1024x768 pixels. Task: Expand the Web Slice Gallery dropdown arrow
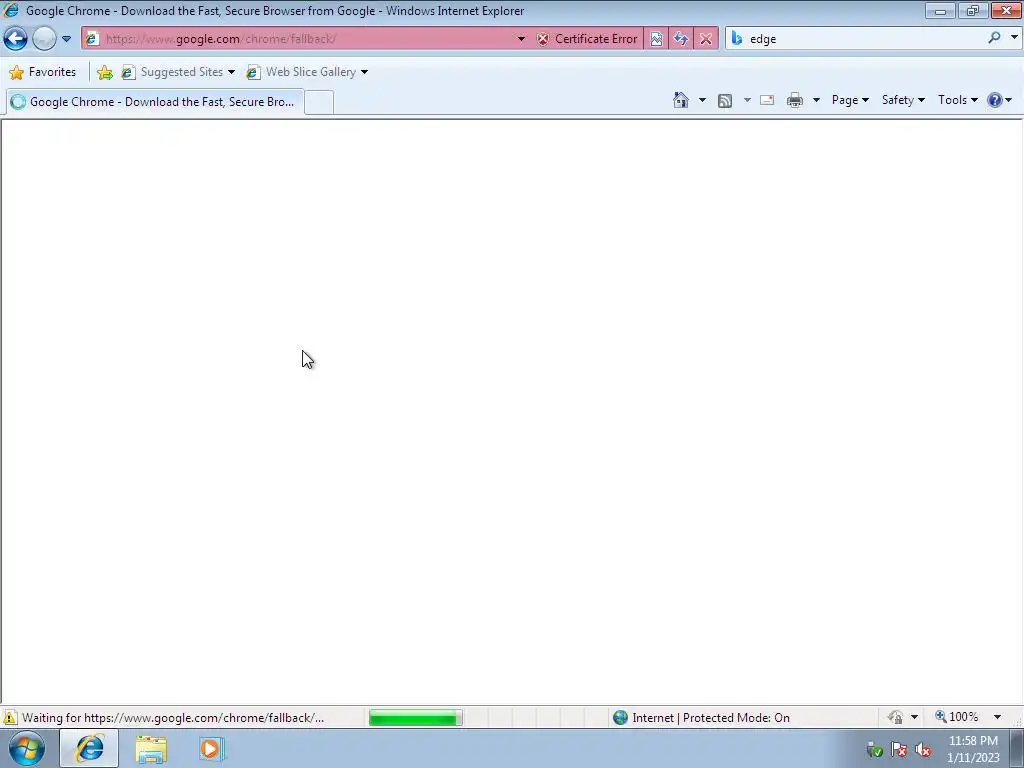(364, 72)
